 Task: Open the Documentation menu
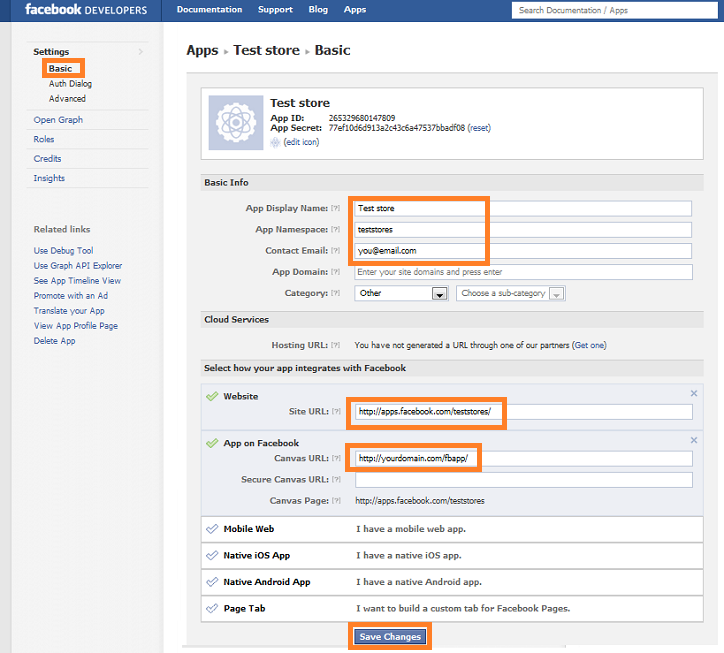point(209,10)
